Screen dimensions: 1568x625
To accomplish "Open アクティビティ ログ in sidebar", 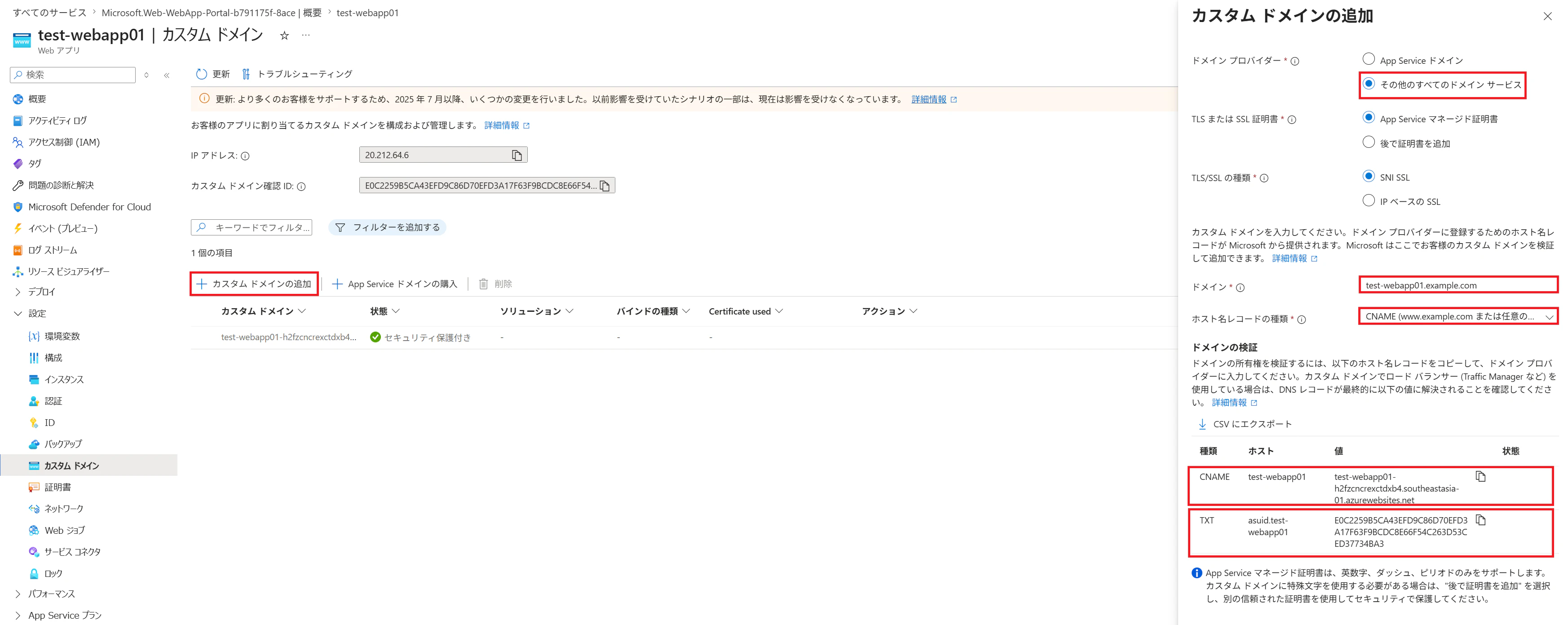I will 58,120.
